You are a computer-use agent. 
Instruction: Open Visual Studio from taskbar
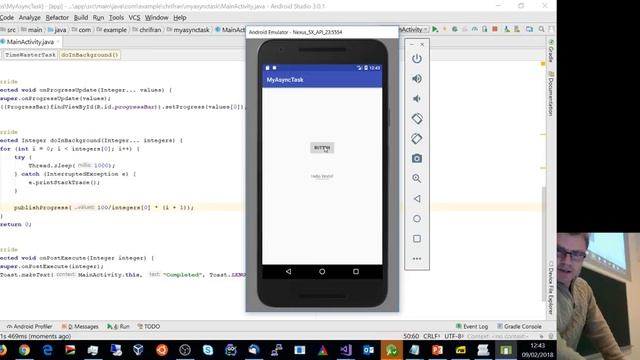click(x=346, y=350)
